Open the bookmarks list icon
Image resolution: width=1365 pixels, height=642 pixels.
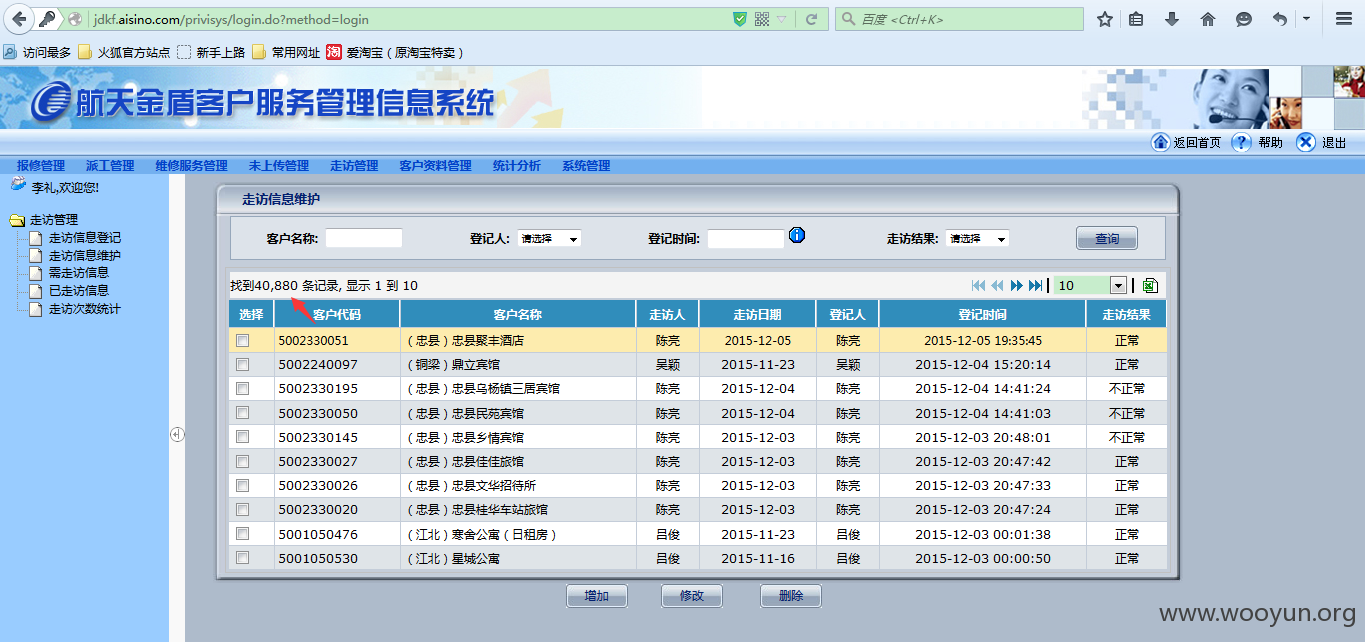point(1137,19)
